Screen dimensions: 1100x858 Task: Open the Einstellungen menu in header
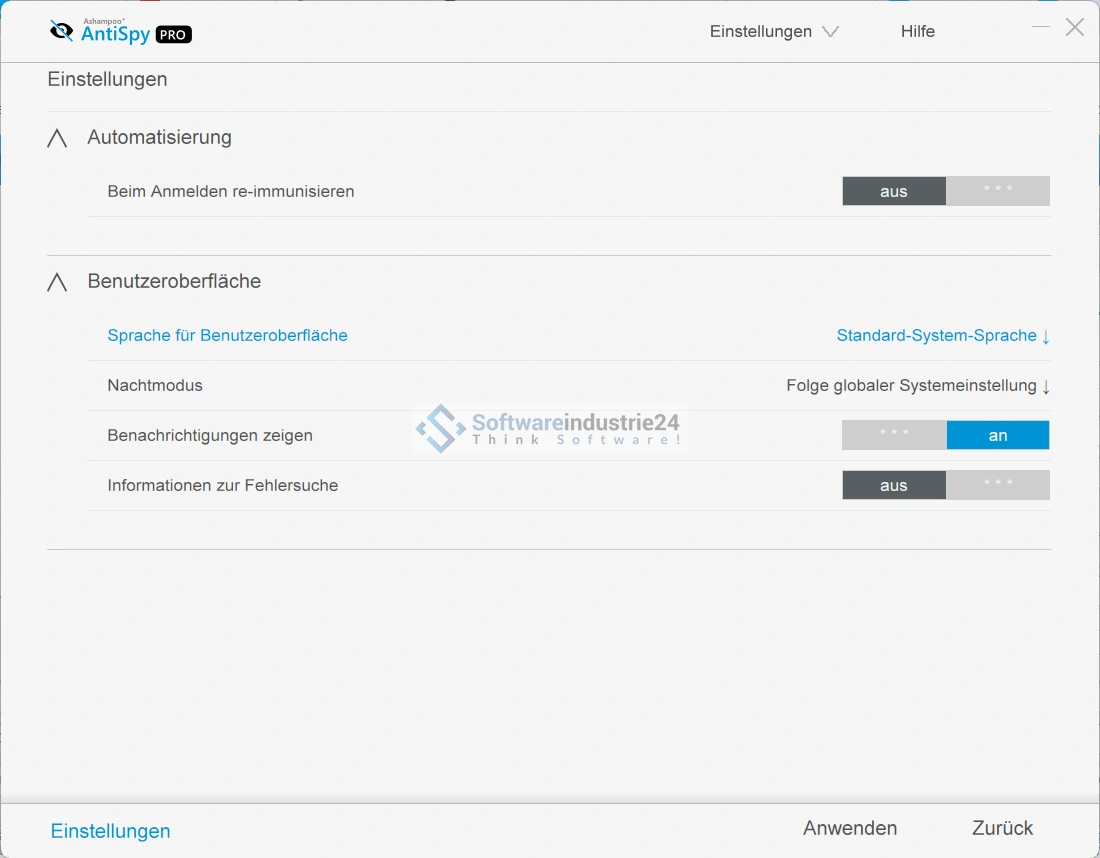761,32
